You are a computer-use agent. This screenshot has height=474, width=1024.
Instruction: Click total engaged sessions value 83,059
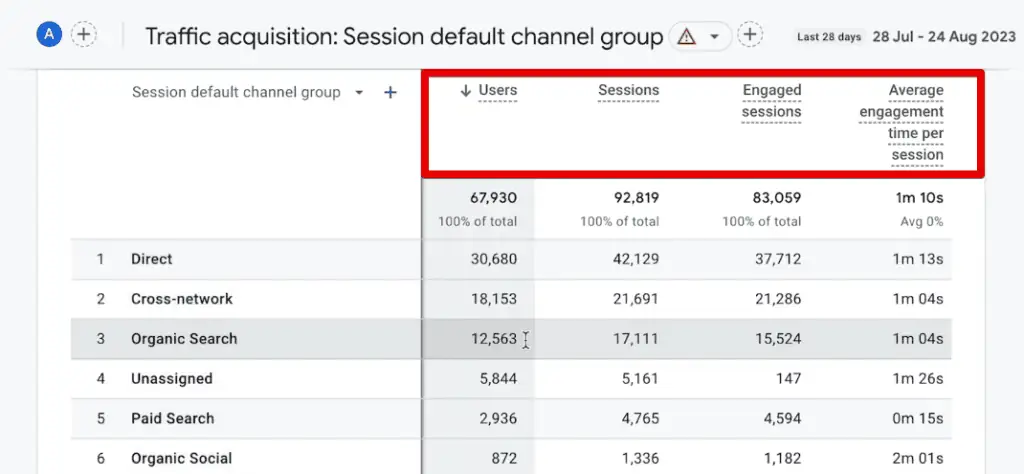pos(778,198)
